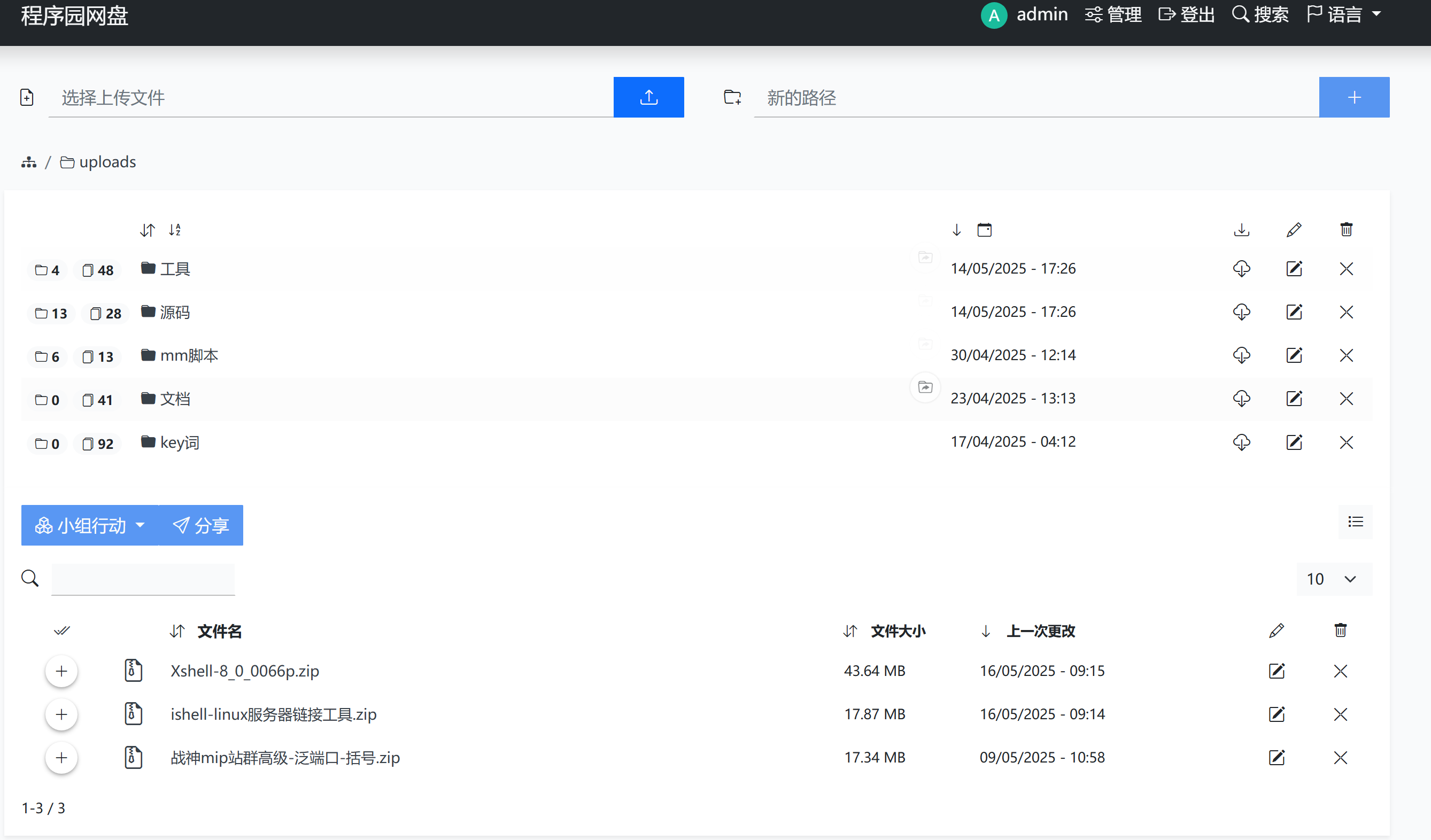The height and width of the screenshot is (840, 1431).
Task: Delete the mm脚本 folder with X icon
Action: click(1346, 355)
